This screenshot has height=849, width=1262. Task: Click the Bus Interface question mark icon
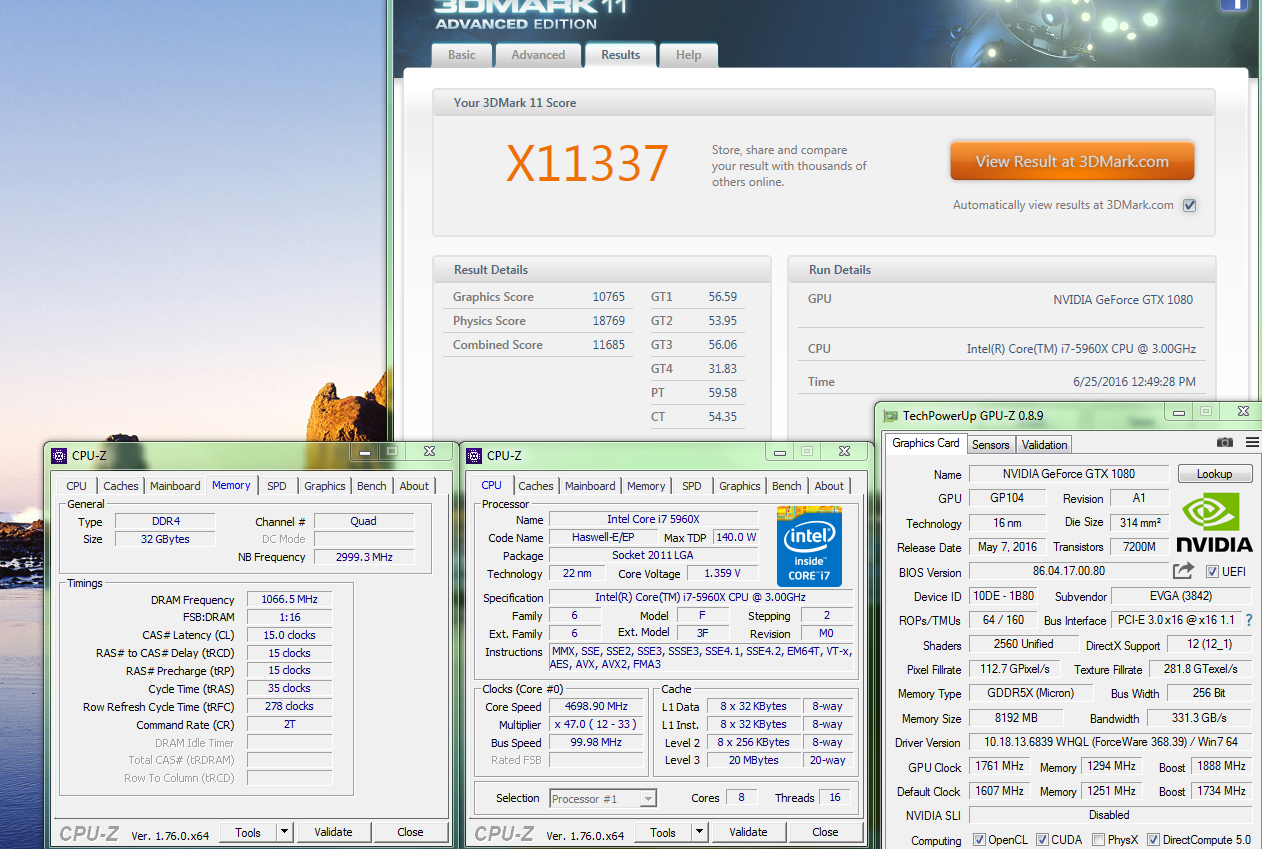point(1249,620)
